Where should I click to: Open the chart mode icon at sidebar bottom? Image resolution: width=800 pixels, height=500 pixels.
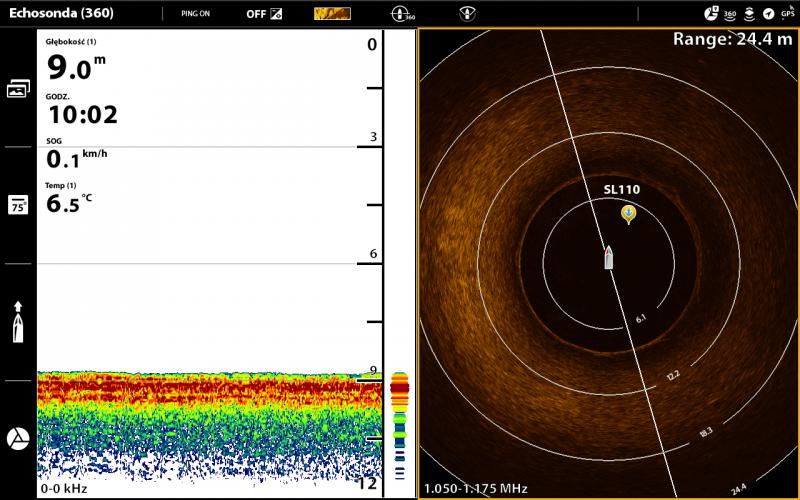(18, 439)
